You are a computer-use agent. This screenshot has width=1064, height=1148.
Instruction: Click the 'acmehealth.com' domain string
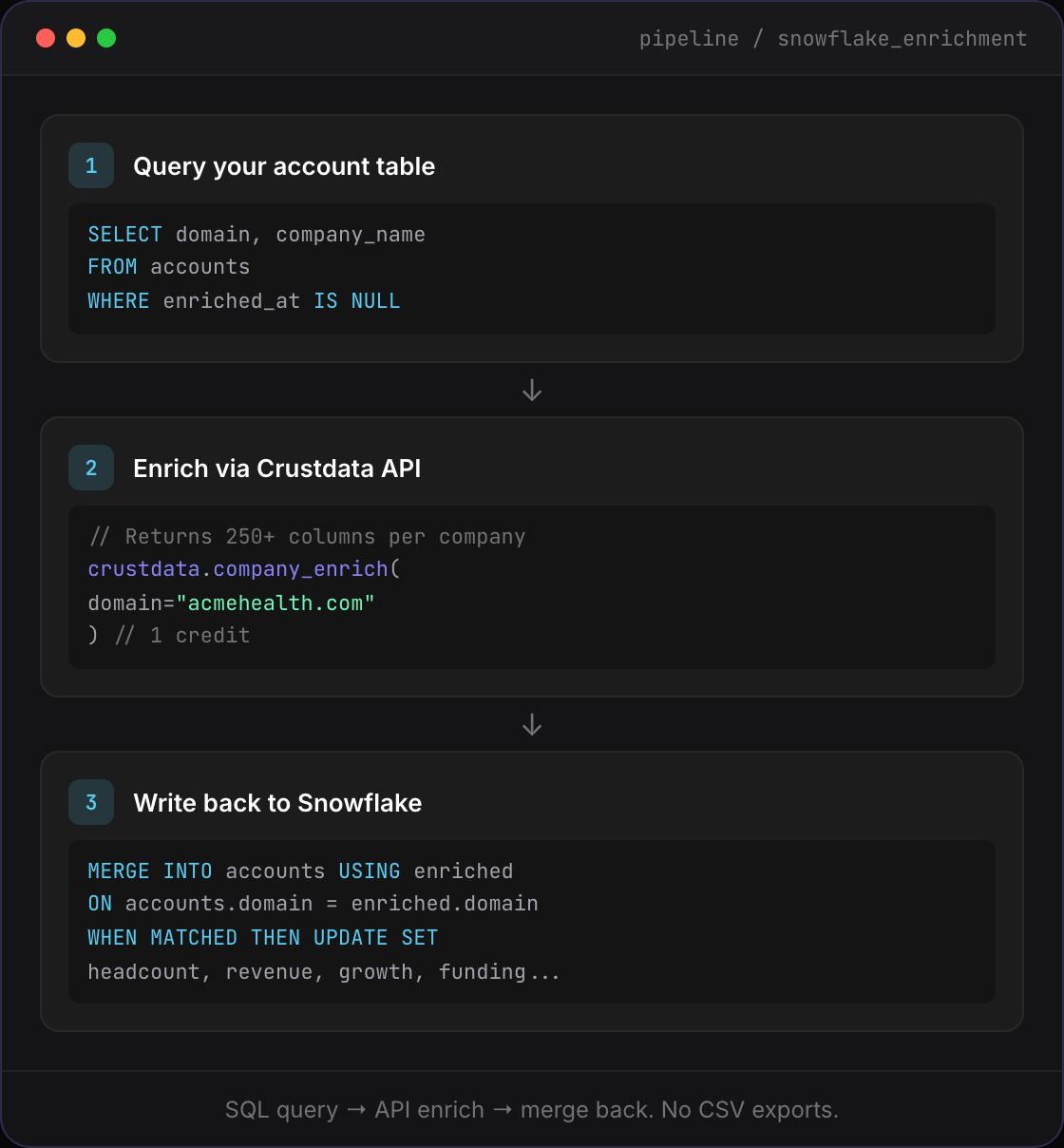(x=275, y=603)
